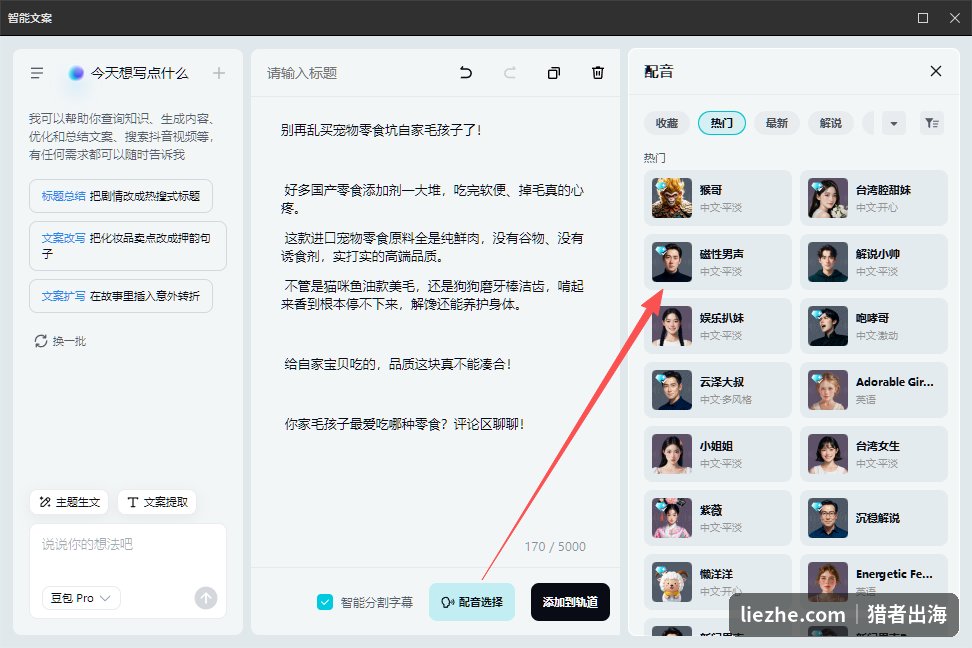The image size is (972, 648).
Task: Refresh suggestions with 换一批
Action: [60, 341]
